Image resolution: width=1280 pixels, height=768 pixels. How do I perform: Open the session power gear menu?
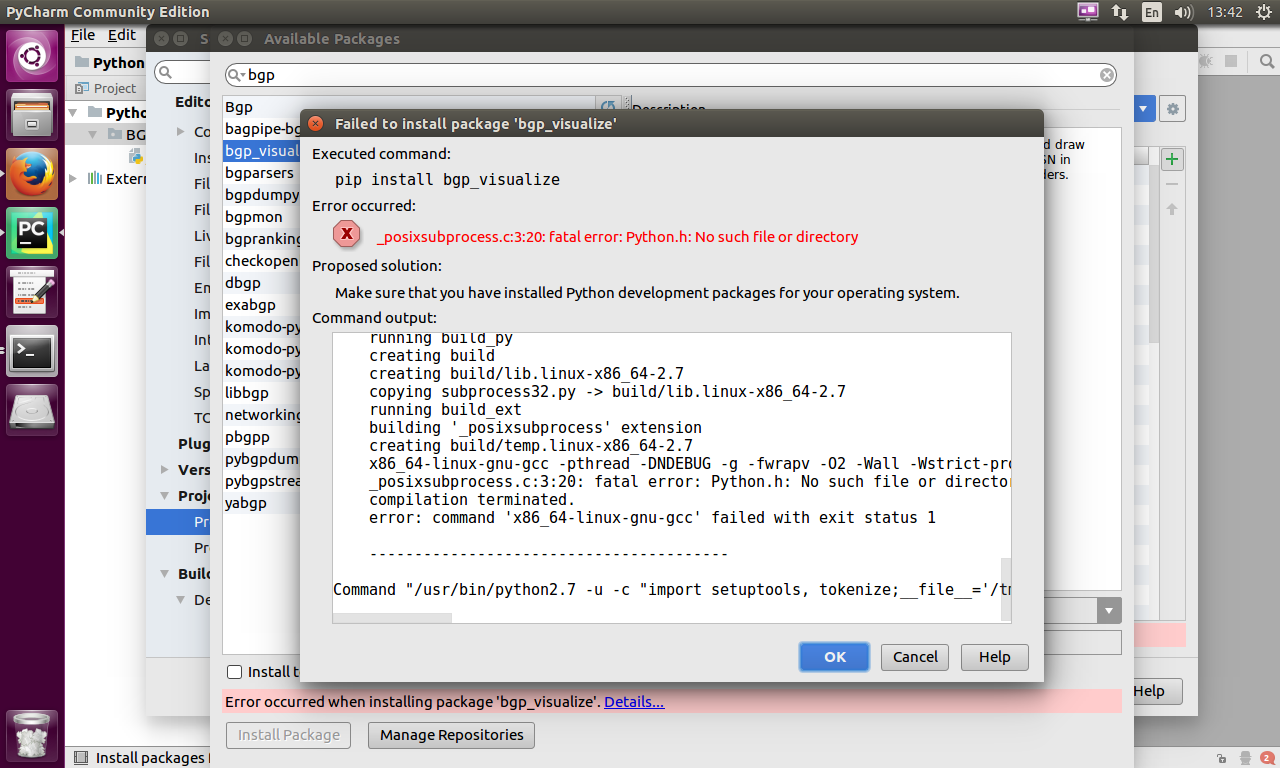click(1263, 12)
